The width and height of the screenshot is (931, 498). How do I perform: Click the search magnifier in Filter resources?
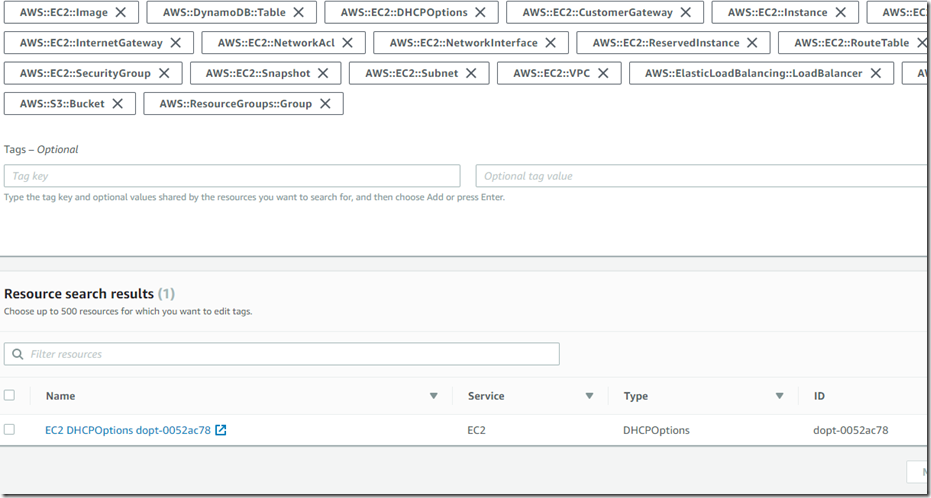[x=18, y=354]
